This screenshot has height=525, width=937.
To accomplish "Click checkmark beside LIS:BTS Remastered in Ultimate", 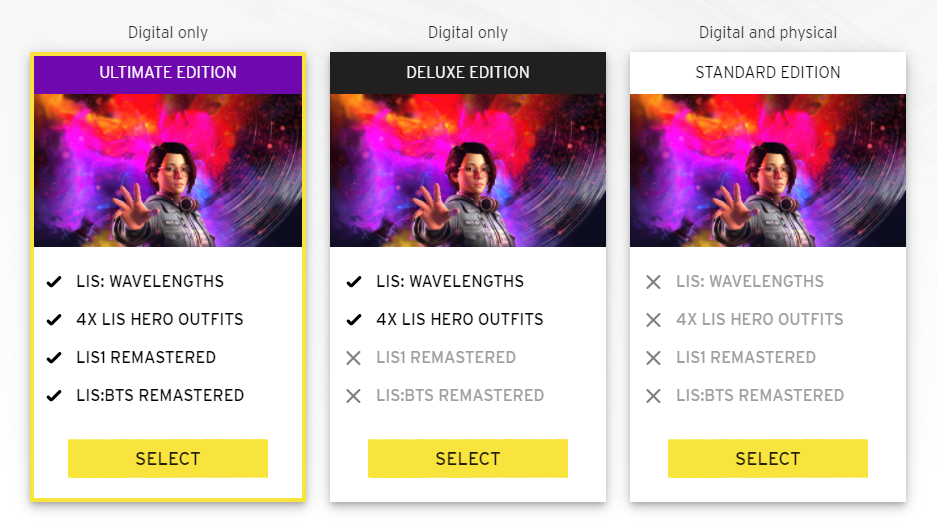I will click(54, 396).
